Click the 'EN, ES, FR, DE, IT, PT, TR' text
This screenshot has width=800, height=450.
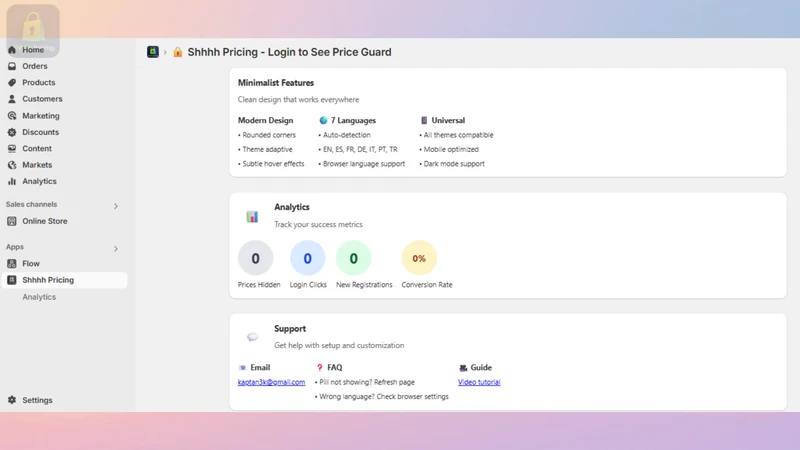(360, 149)
